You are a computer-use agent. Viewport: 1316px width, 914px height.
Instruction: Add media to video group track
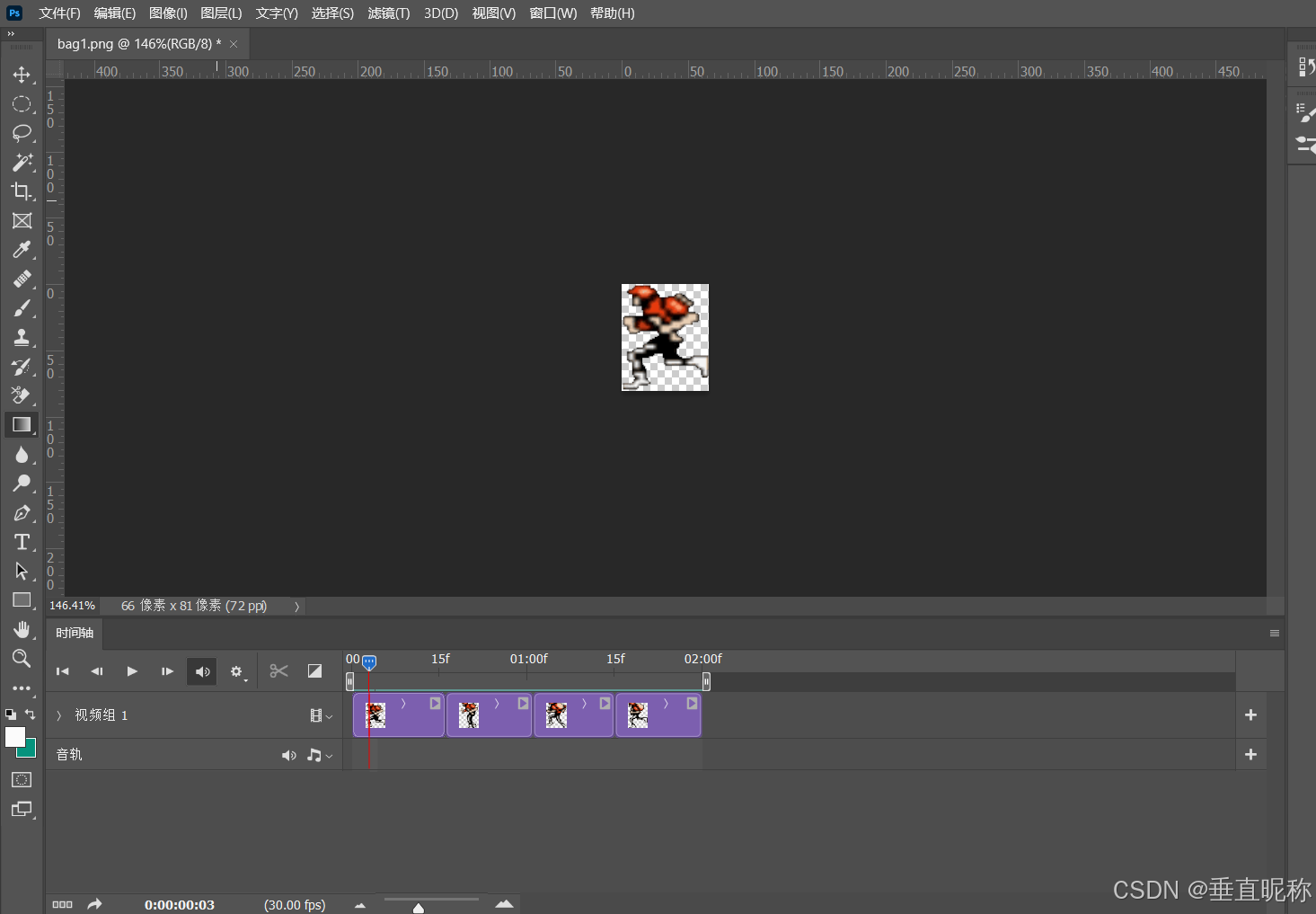pos(1250,715)
